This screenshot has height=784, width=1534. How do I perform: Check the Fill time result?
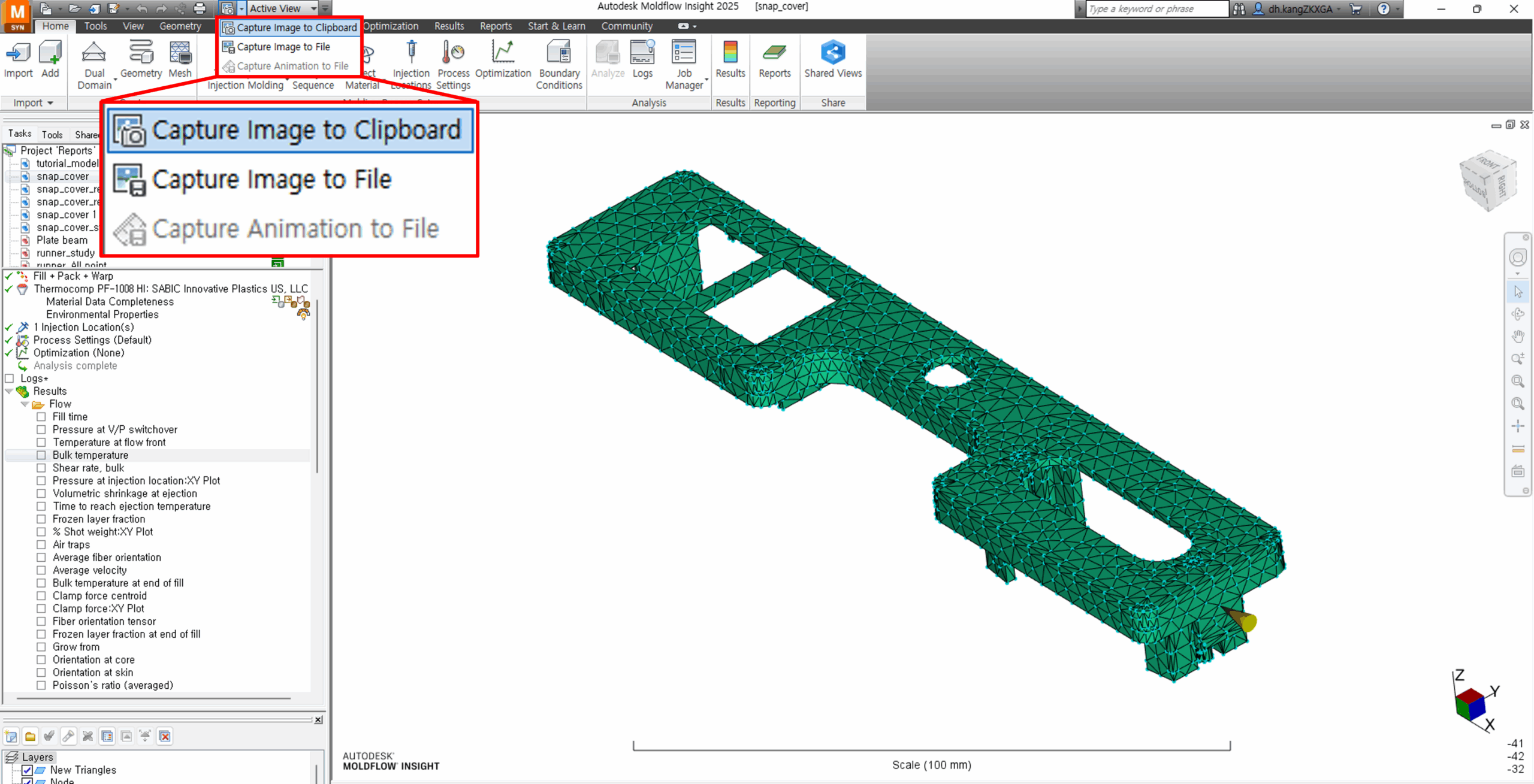pos(41,417)
